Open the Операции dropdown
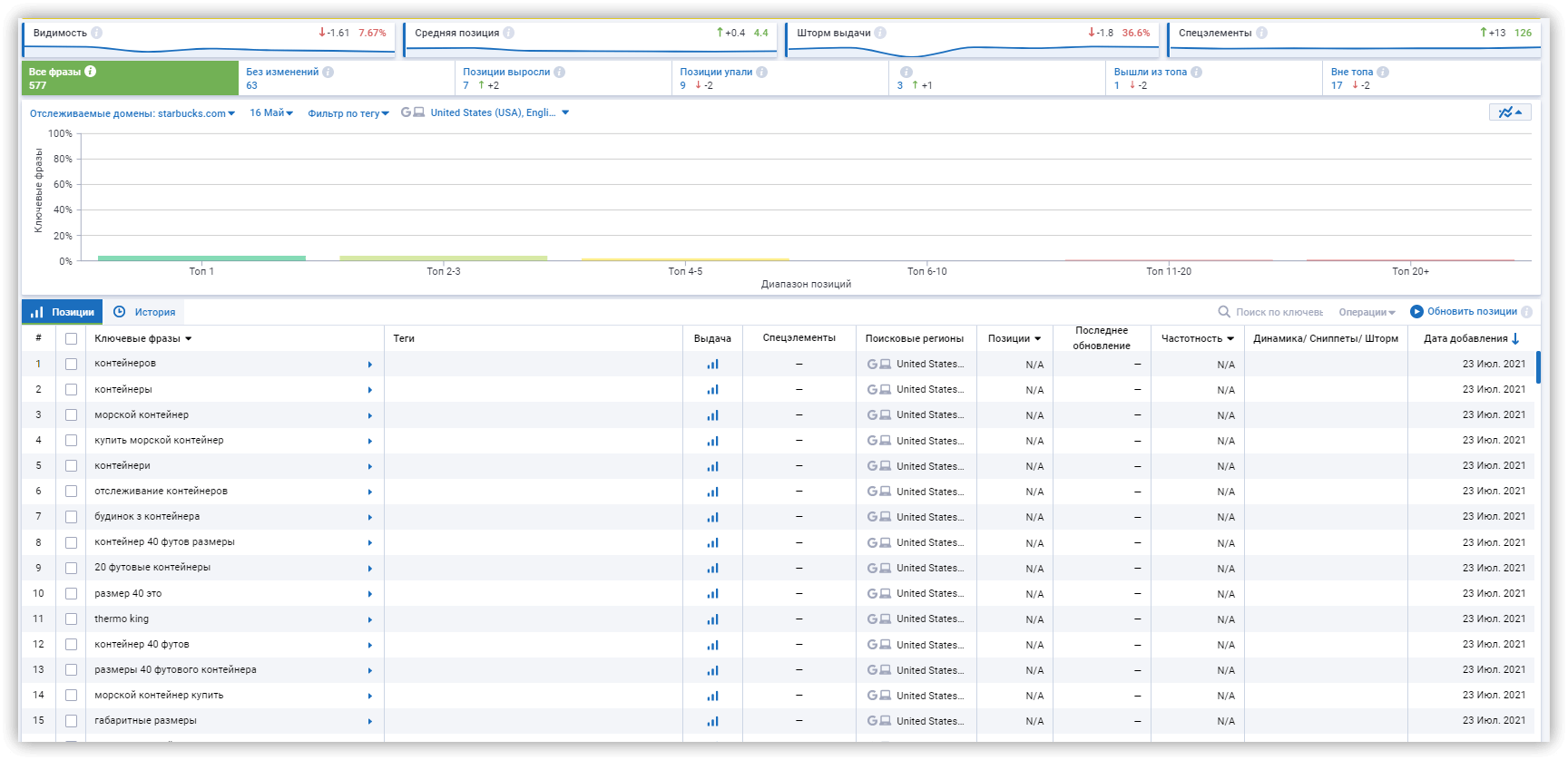The width and height of the screenshot is (1568, 760). (1367, 312)
